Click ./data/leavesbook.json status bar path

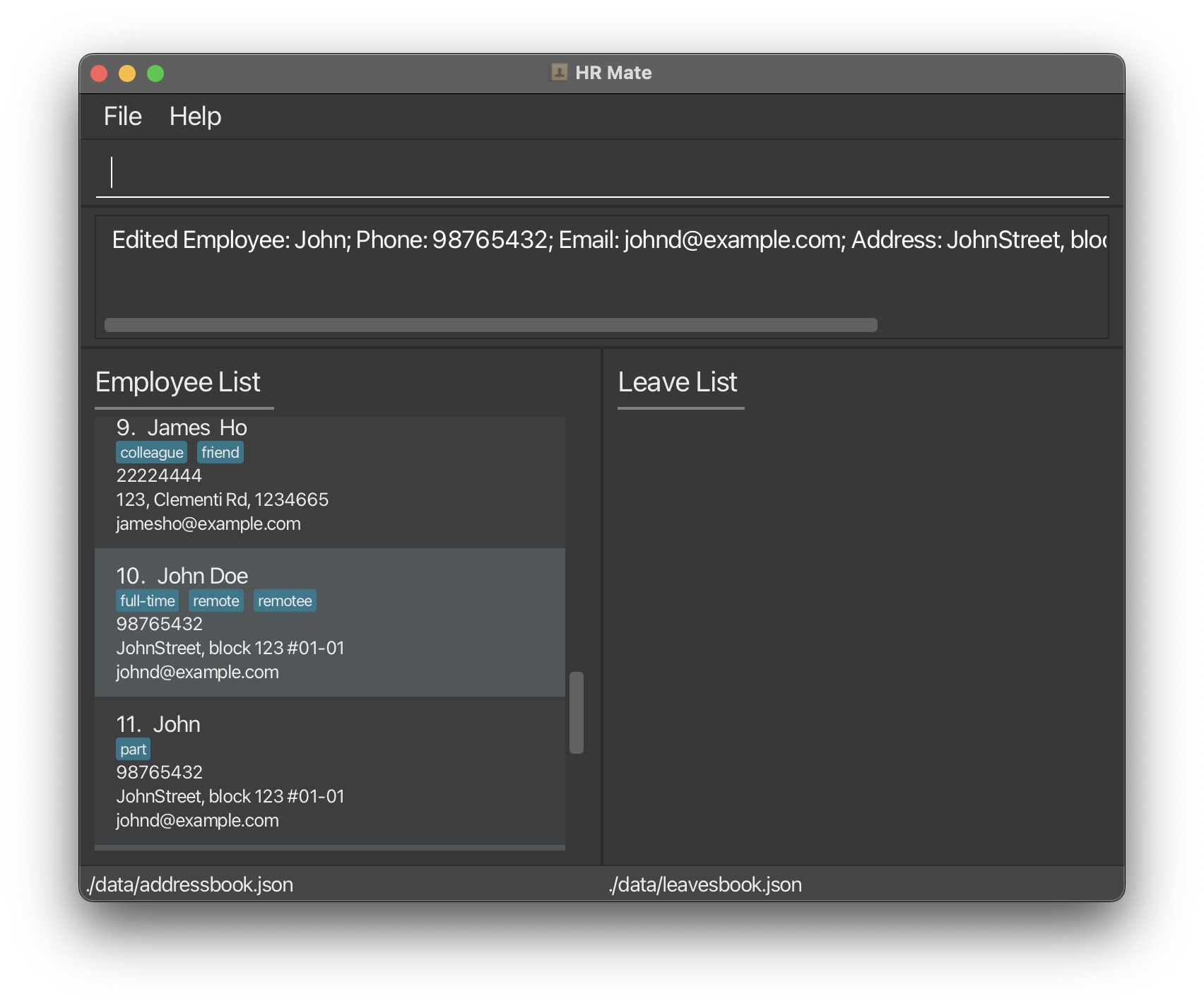coord(705,884)
